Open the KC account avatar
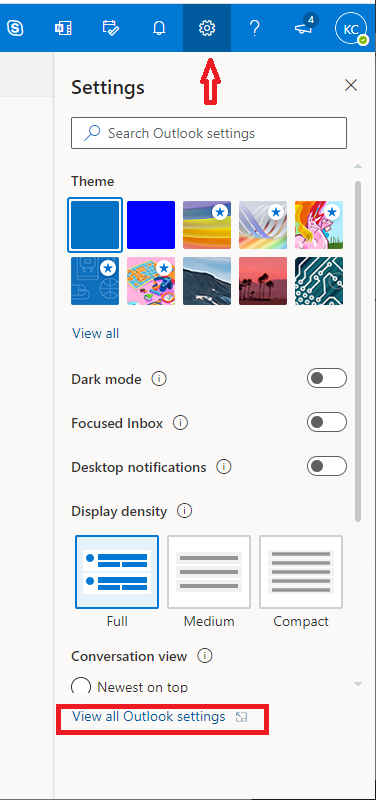The height and width of the screenshot is (812, 384). pyautogui.click(x=351, y=28)
